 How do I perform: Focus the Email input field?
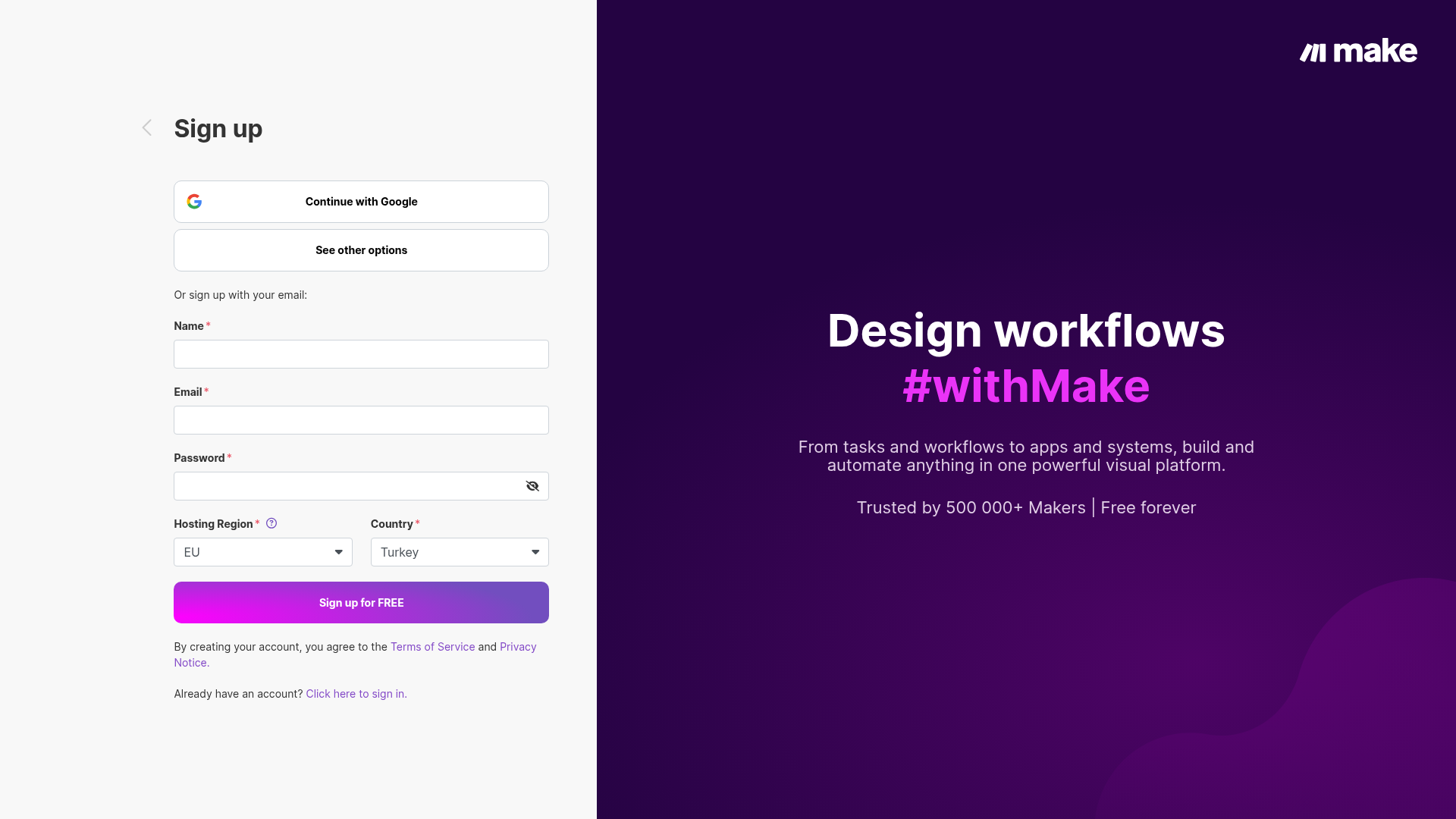pyautogui.click(x=361, y=420)
